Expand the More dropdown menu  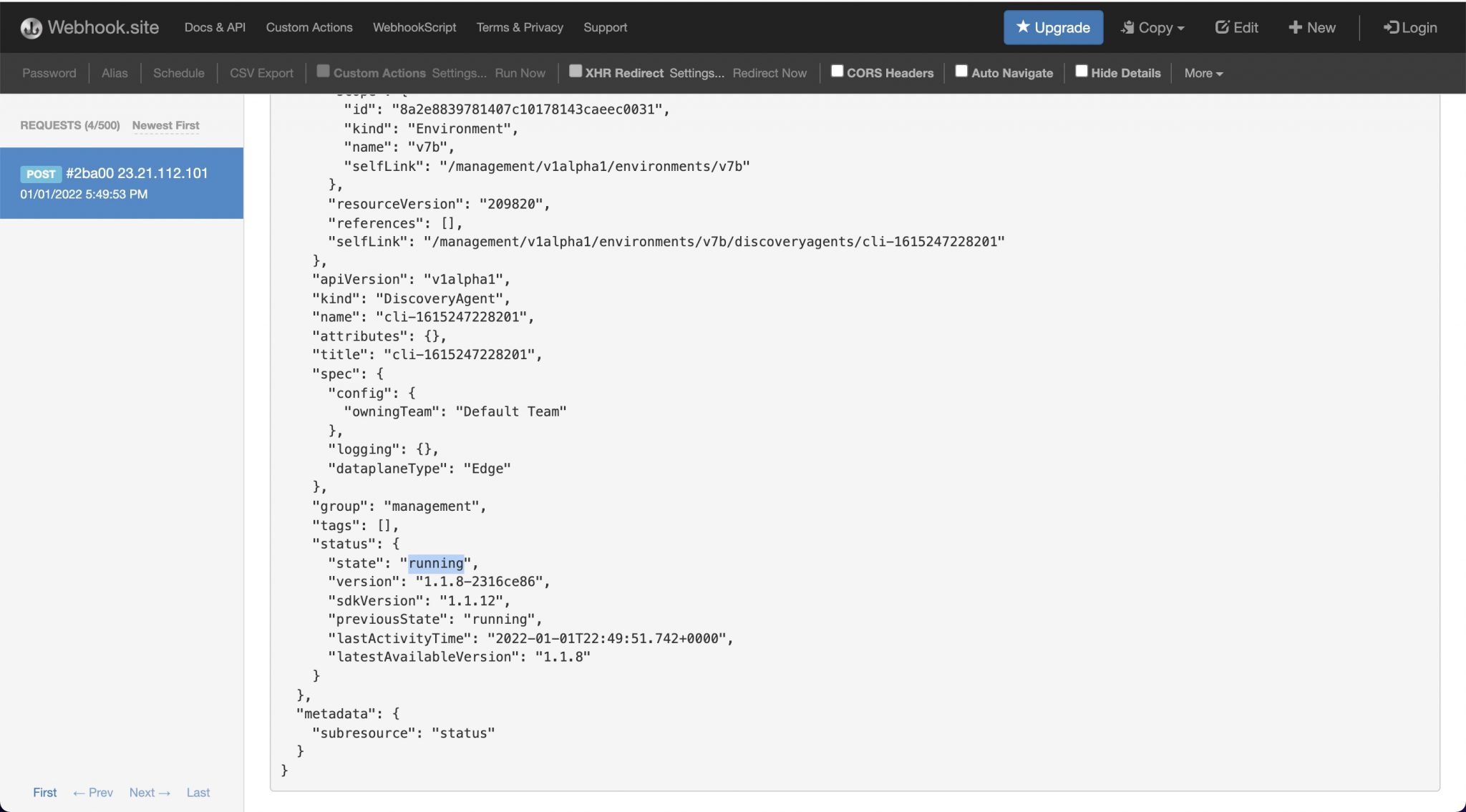click(1203, 73)
